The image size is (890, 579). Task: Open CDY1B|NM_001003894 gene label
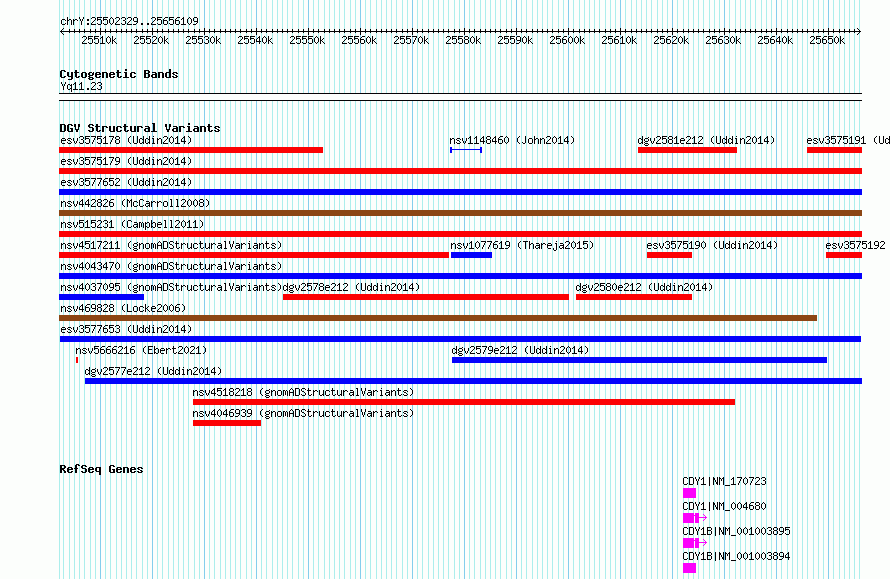tap(736, 556)
